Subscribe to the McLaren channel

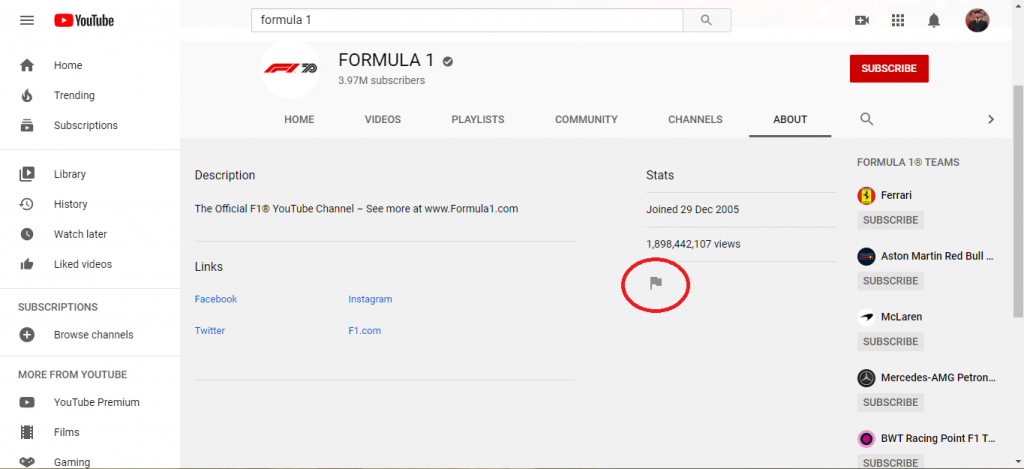click(x=891, y=342)
